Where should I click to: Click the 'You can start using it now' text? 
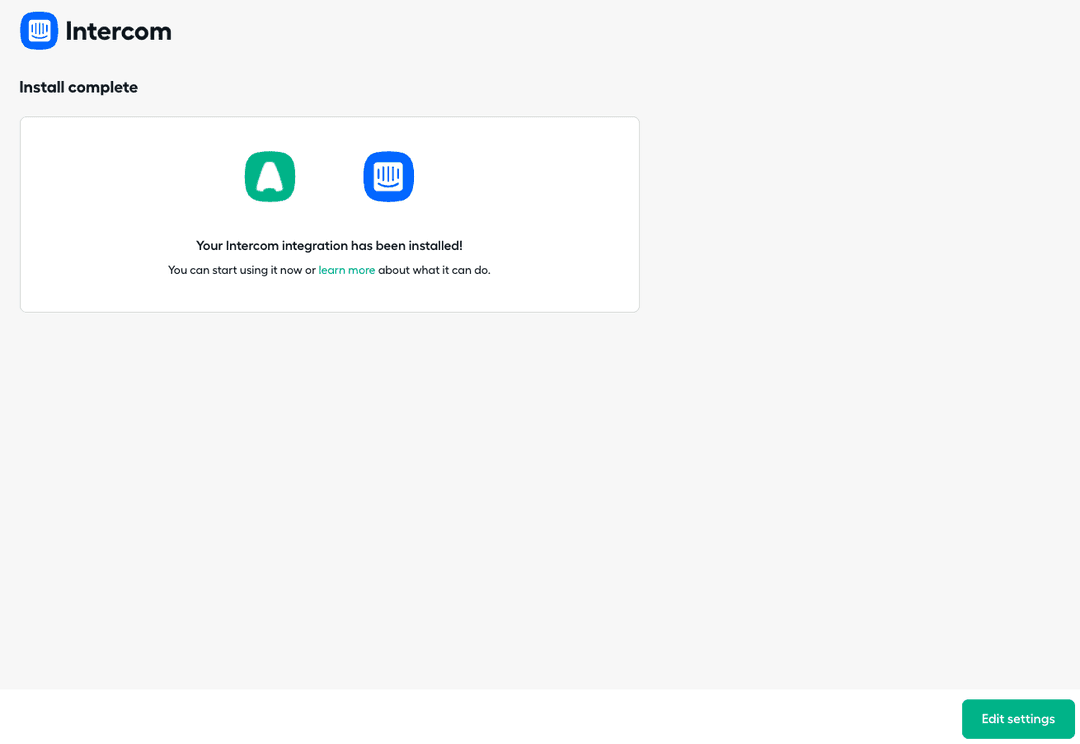[234, 270]
